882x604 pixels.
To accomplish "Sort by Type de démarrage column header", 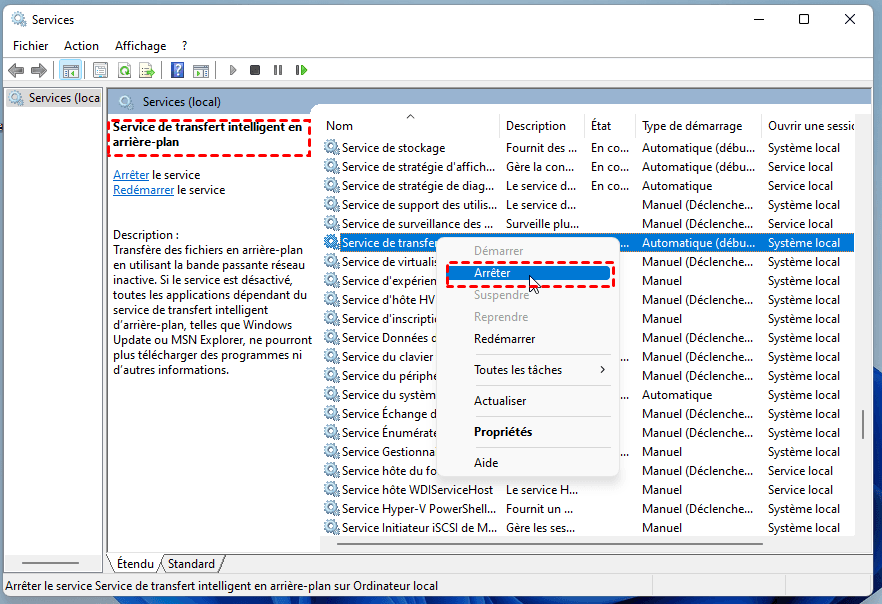I will [699, 126].
